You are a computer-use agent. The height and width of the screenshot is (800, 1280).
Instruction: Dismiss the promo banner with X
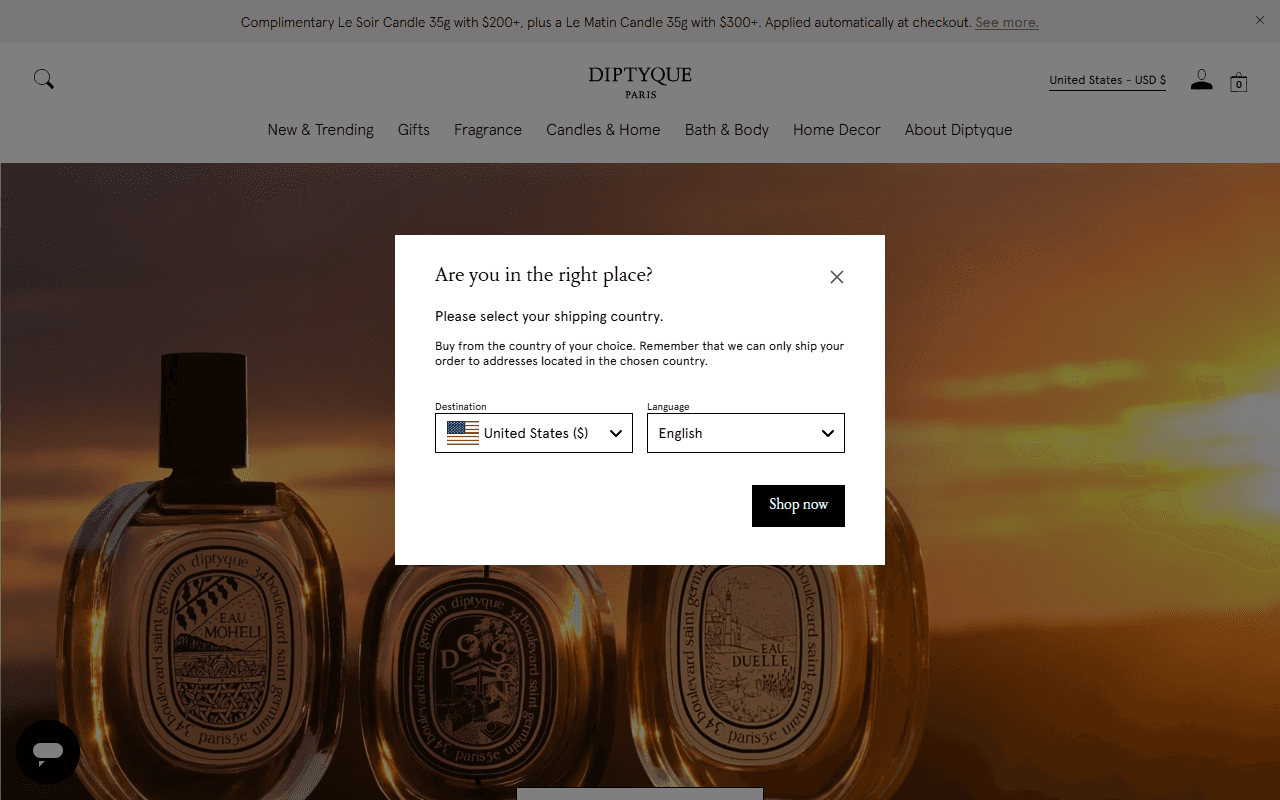tap(1260, 20)
